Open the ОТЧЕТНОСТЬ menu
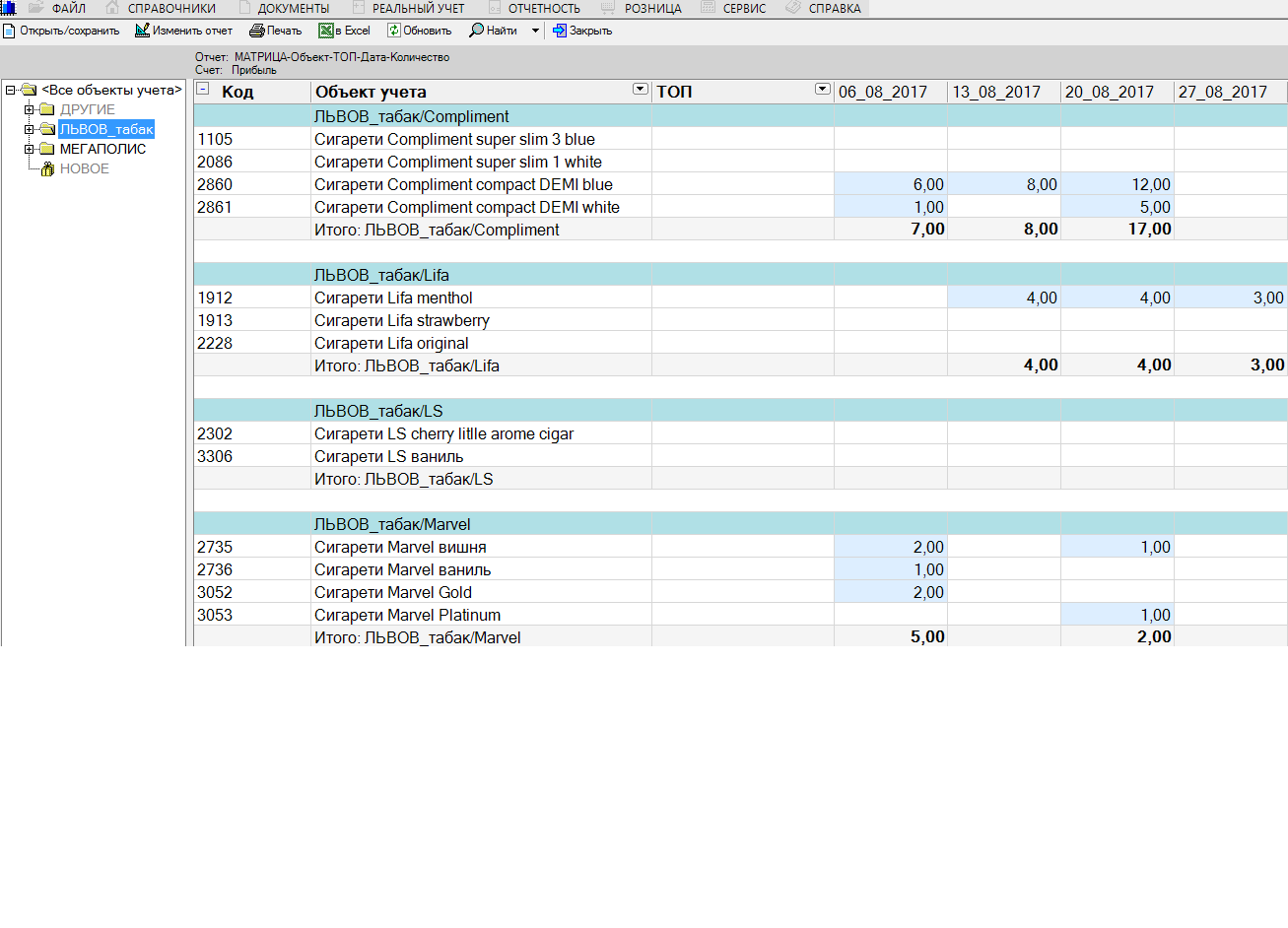Screen dimensions: 1288x928 pyautogui.click(x=544, y=8)
